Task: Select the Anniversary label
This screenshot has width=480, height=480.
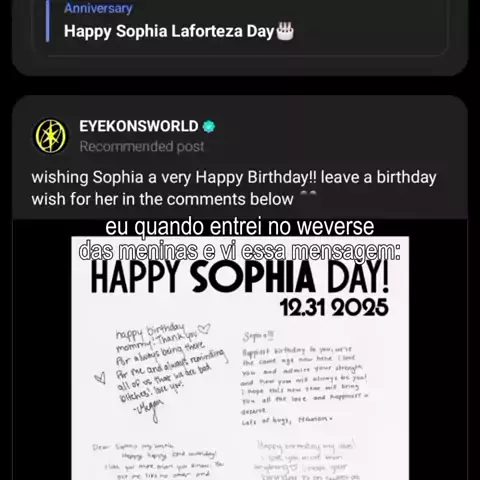Action: click(x=98, y=8)
